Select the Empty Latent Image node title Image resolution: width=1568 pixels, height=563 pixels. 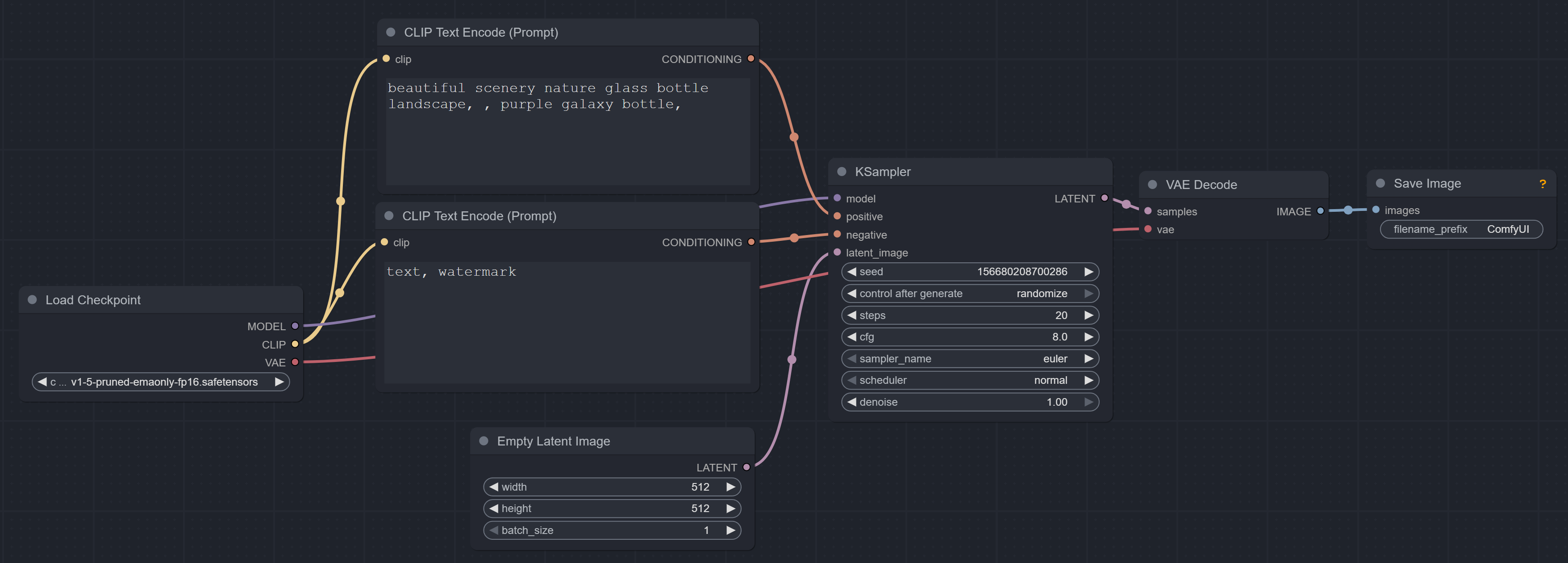[553, 441]
